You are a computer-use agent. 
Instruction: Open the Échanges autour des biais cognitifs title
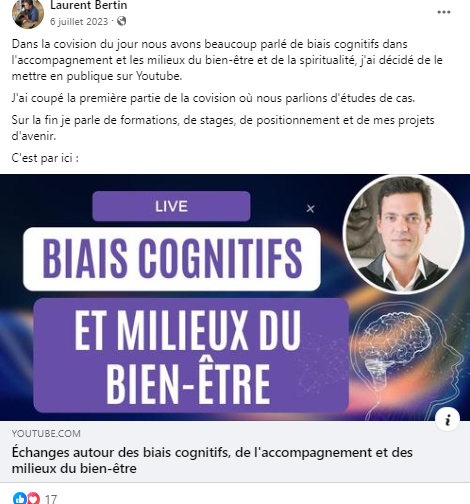coord(212,460)
